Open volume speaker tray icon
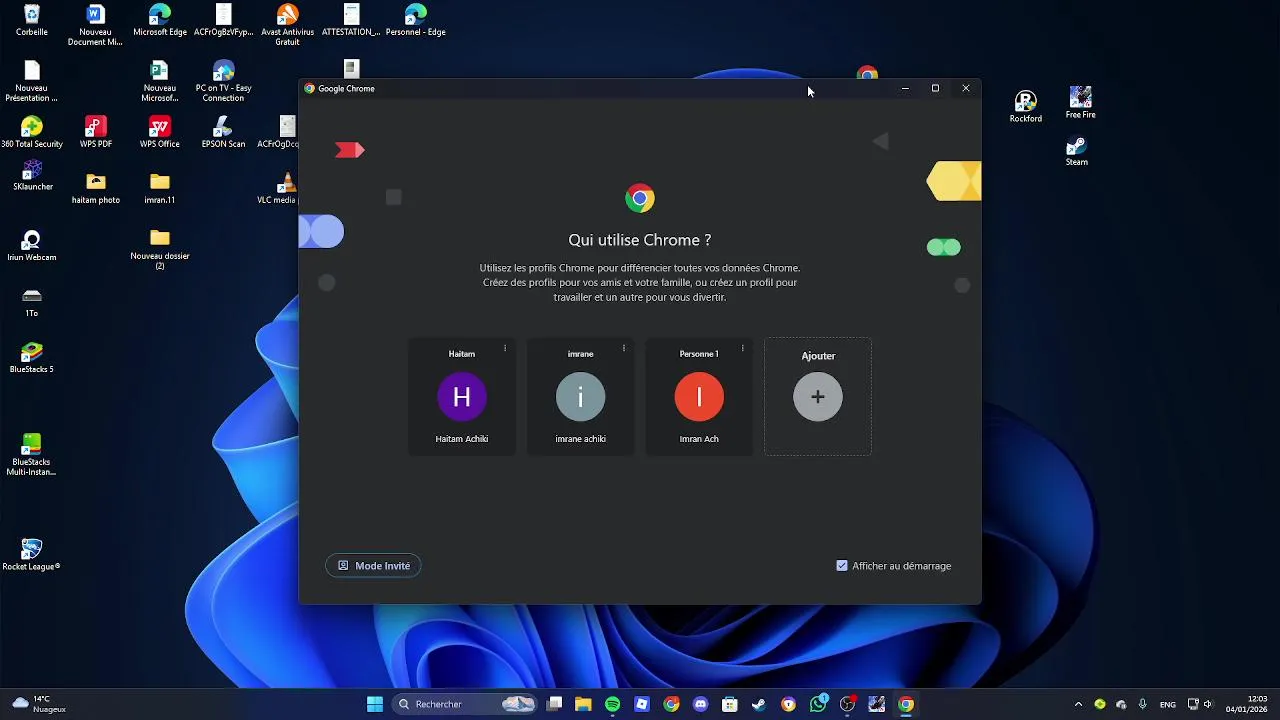Screen dimensions: 1280x720 click(1208, 704)
